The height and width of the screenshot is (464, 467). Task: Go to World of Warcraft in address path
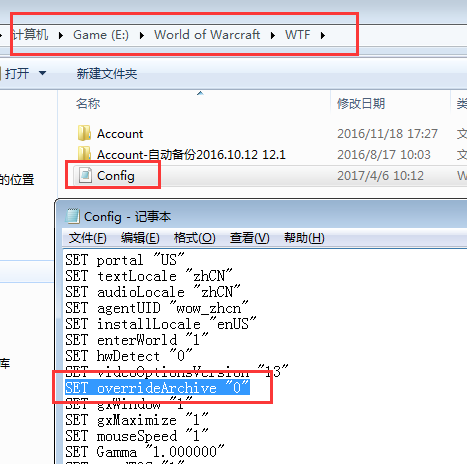pyautogui.click(x=207, y=35)
